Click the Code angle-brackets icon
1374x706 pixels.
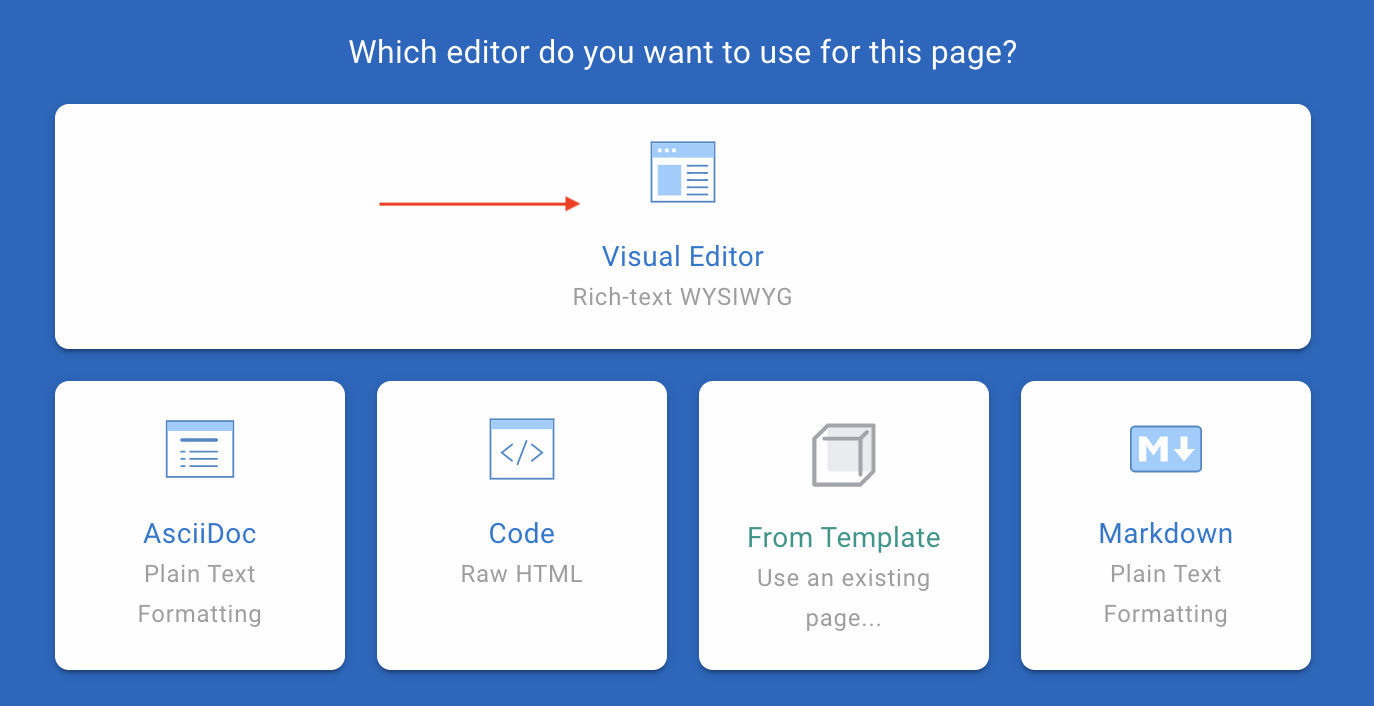coord(522,450)
